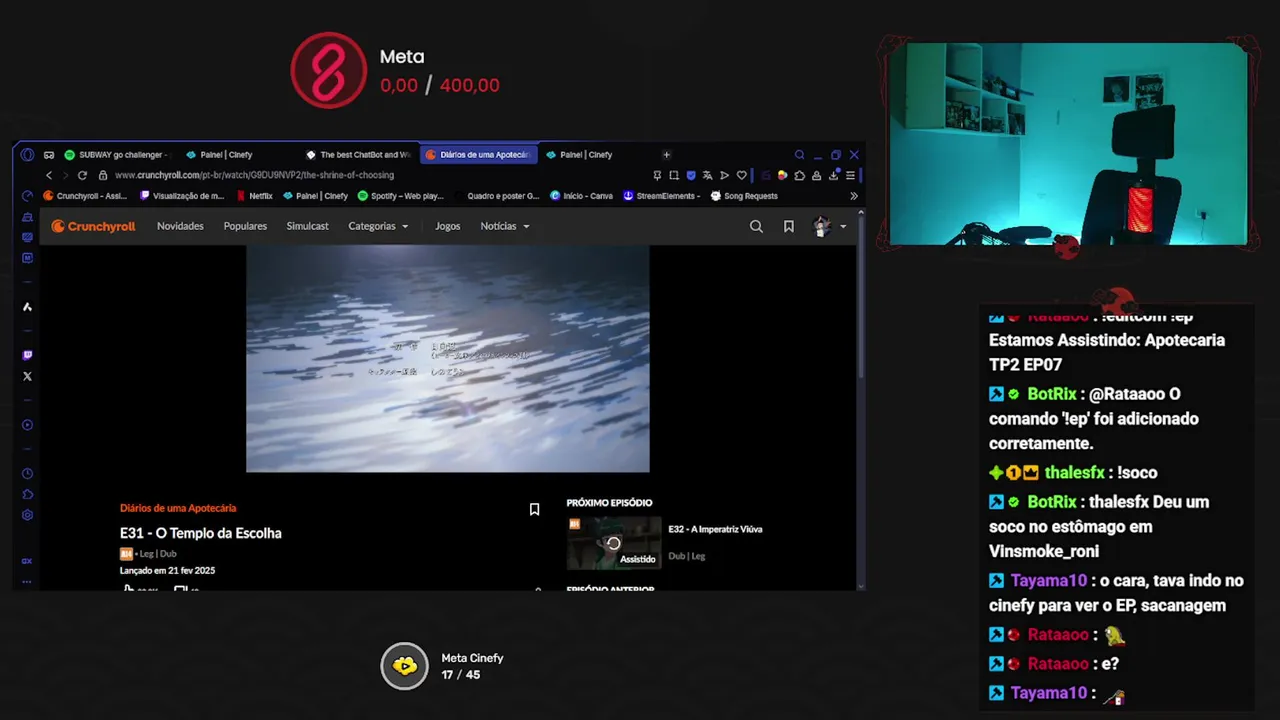The image size is (1280, 720).
Task: Open StreamElements bookmark
Action: click(x=661, y=196)
